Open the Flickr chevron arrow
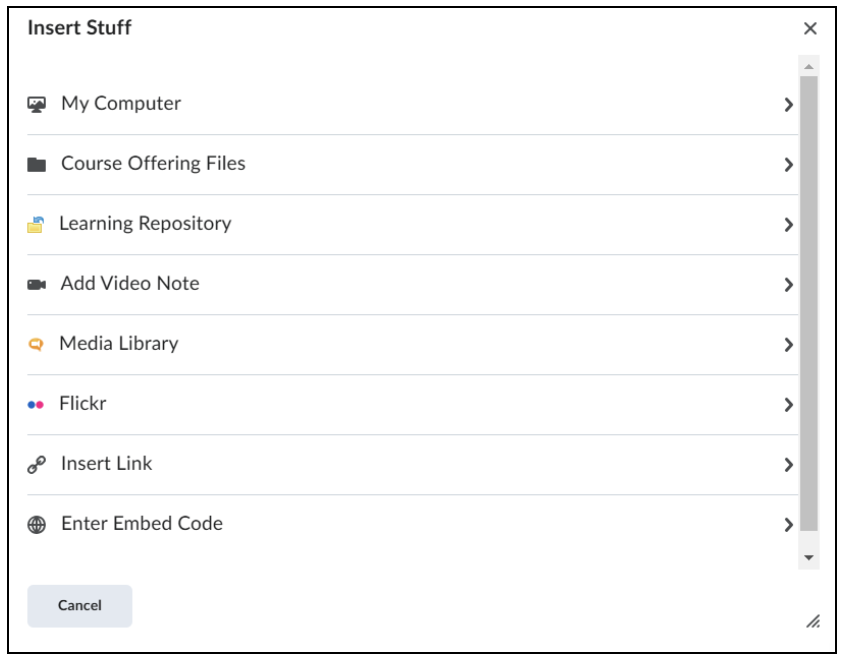 [x=788, y=405]
